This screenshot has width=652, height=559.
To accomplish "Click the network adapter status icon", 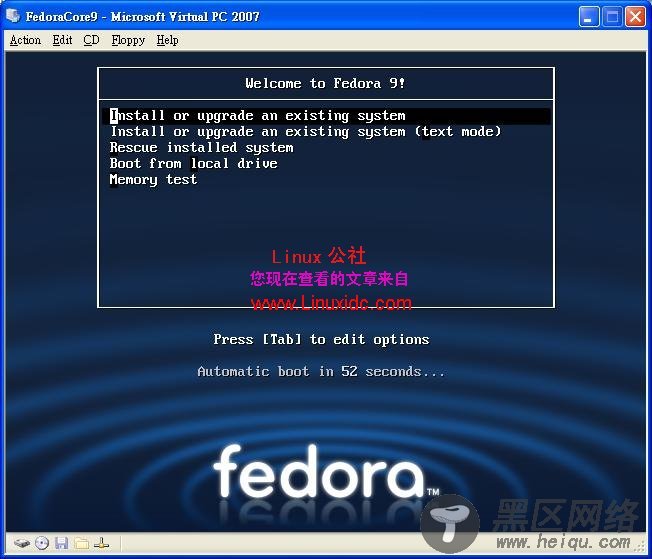I will tap(101, 543).
